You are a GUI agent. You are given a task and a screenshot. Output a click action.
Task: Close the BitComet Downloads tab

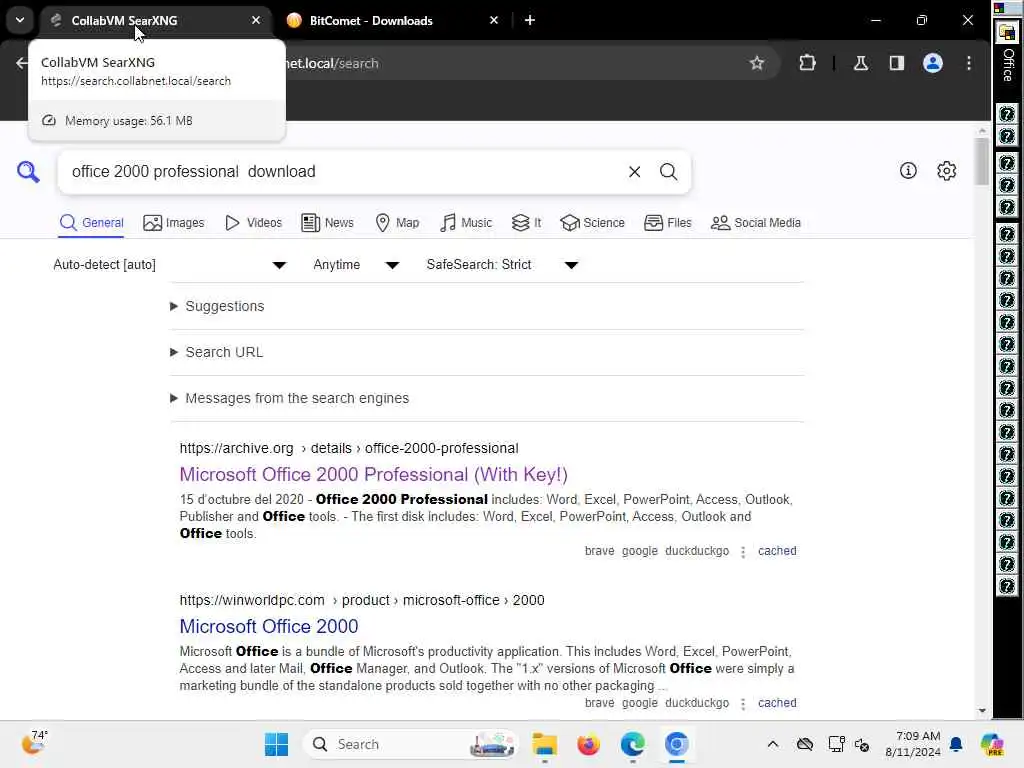pyautogui.click(x=494, y=20)
